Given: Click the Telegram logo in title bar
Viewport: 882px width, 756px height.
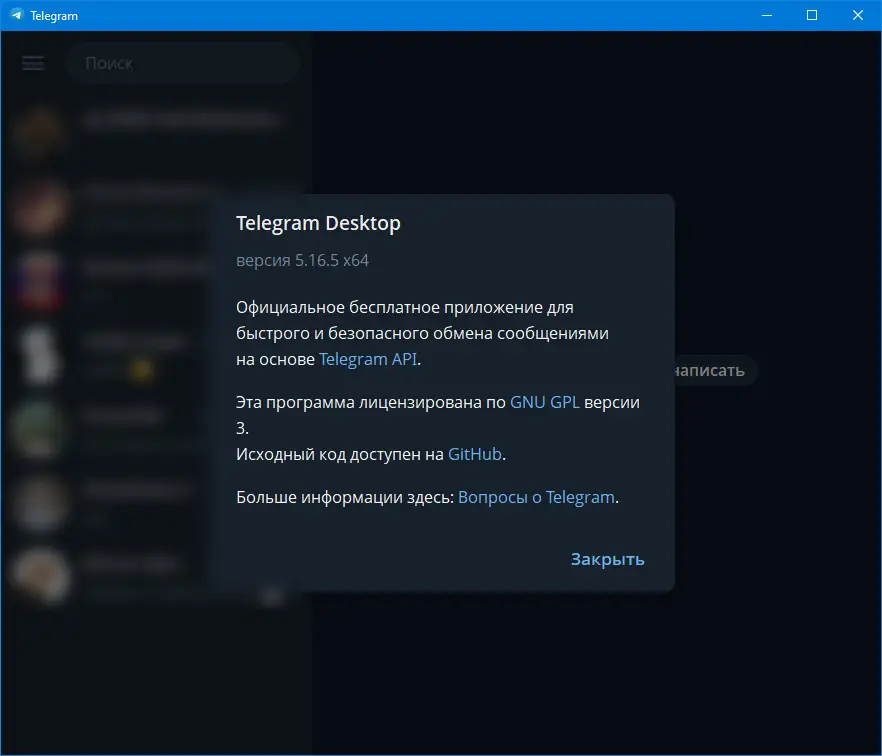Looking at the screenshot, I should coord(17,15).
